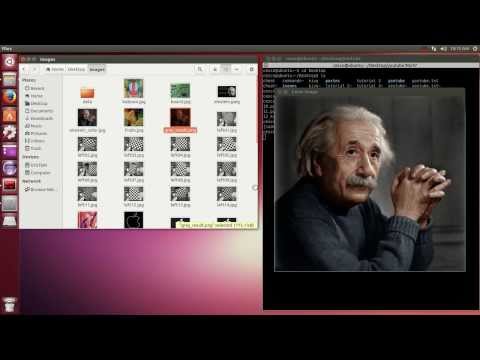Open the Files launcher icon
Image resolution: width=480 pixels, height=360 pixels.
(9, 79)
